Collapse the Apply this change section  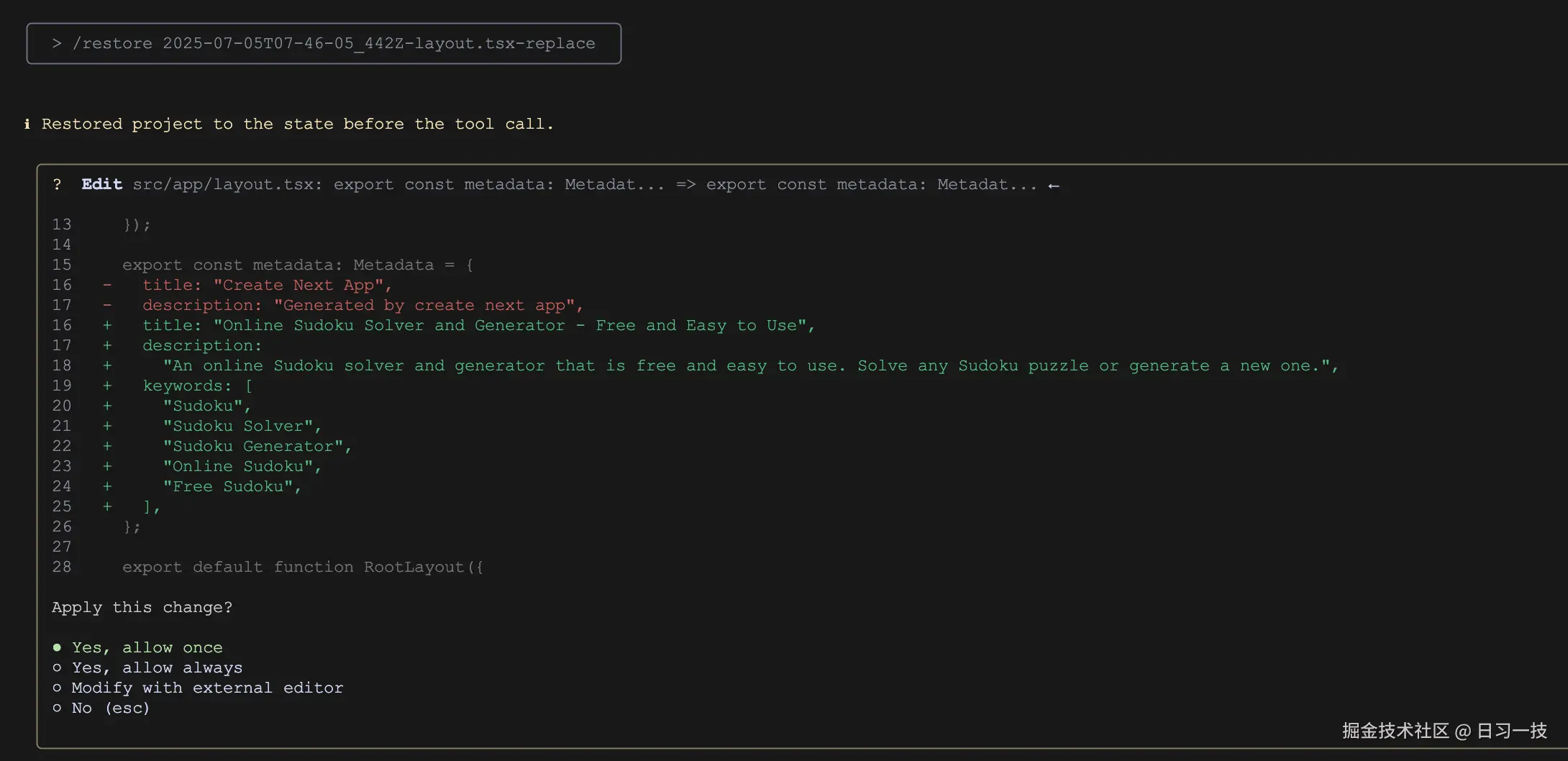tap(142, 607)
